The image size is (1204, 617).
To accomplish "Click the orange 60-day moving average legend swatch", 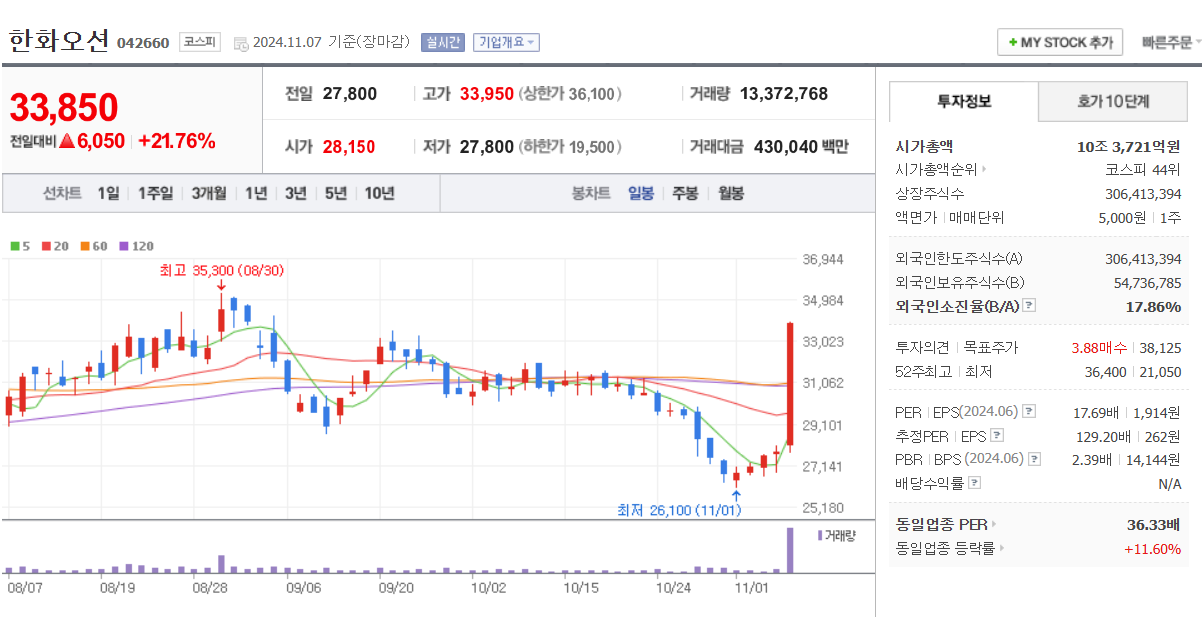I will coord(85,246).
